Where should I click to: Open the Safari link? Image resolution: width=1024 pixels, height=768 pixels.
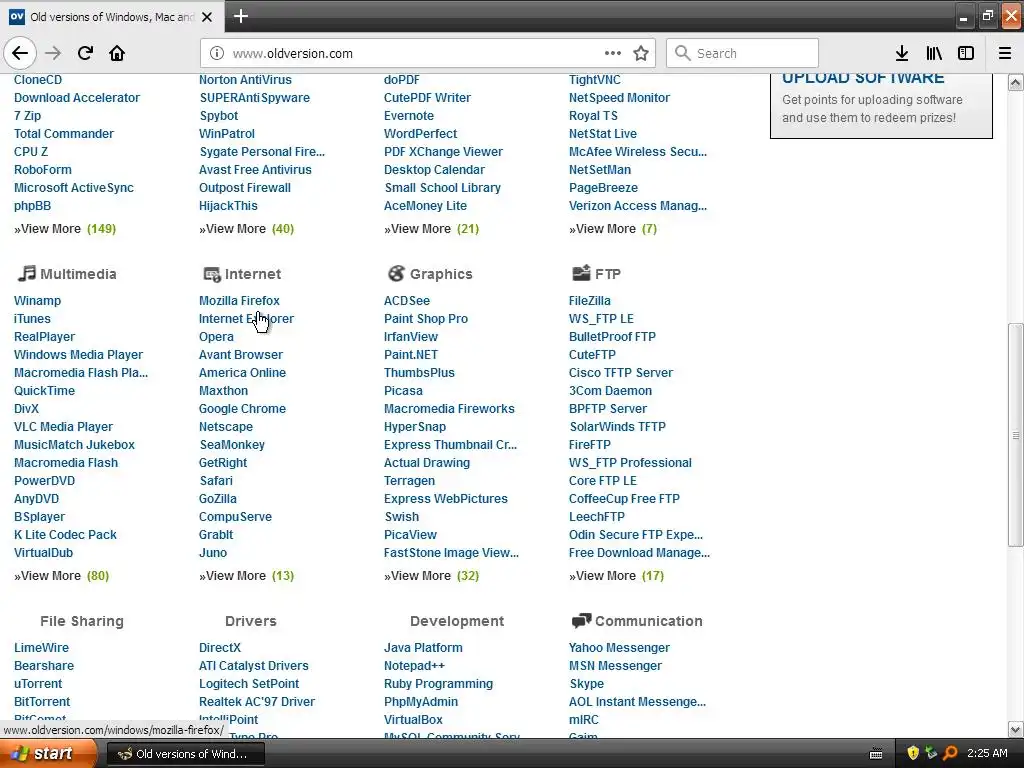click(x=216, y=481)
